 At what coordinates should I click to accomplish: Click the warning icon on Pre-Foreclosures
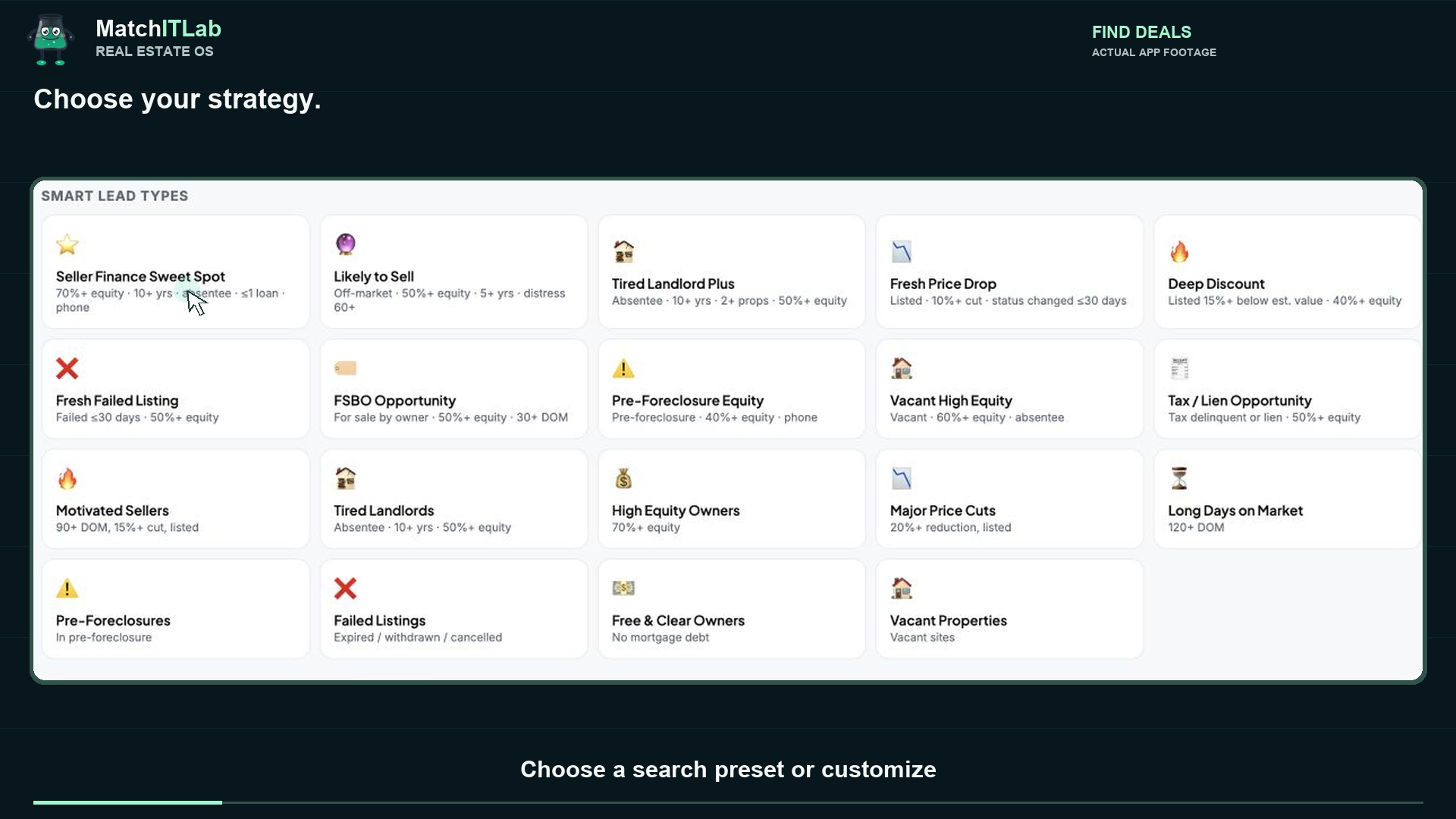pyautogui.click(x=67, y=588)
